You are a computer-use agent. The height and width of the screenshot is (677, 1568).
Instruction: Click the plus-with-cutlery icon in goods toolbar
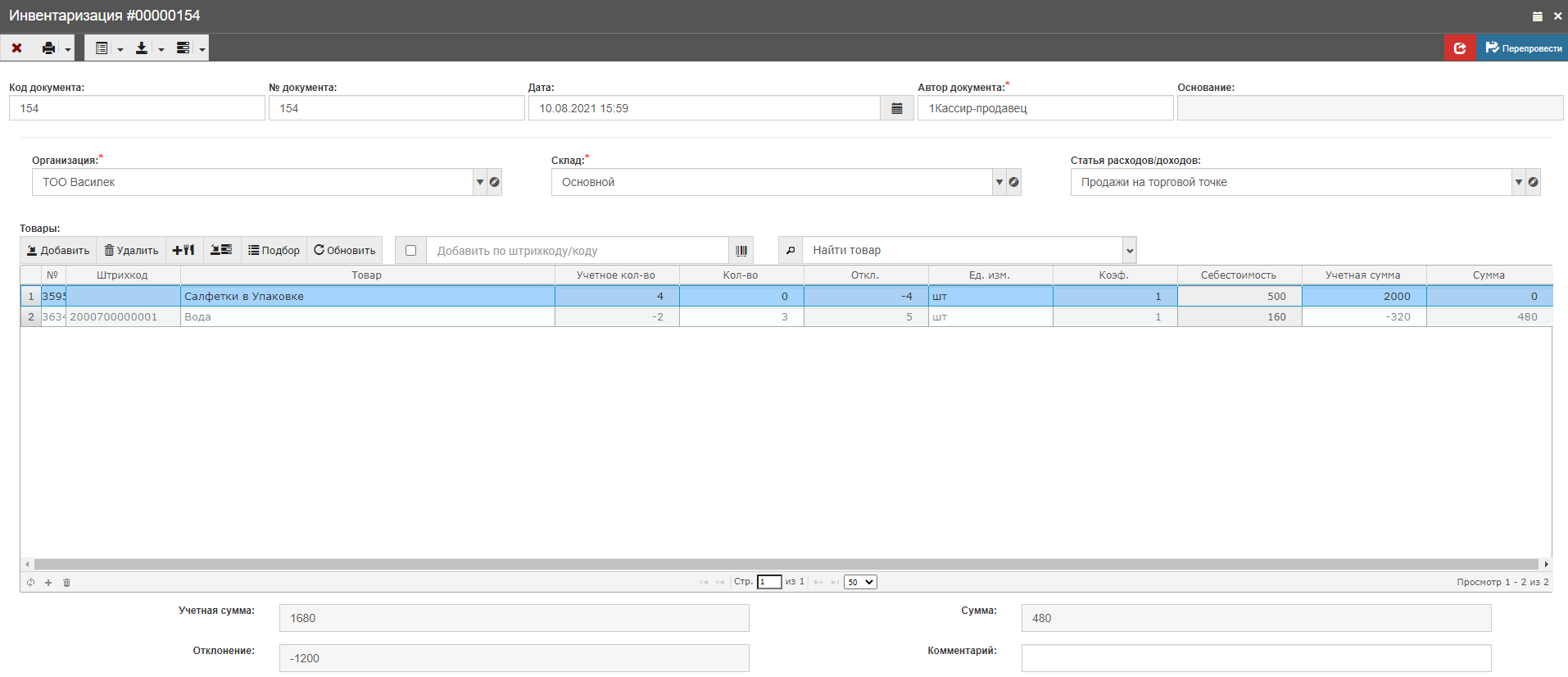(x=184, y=250)
